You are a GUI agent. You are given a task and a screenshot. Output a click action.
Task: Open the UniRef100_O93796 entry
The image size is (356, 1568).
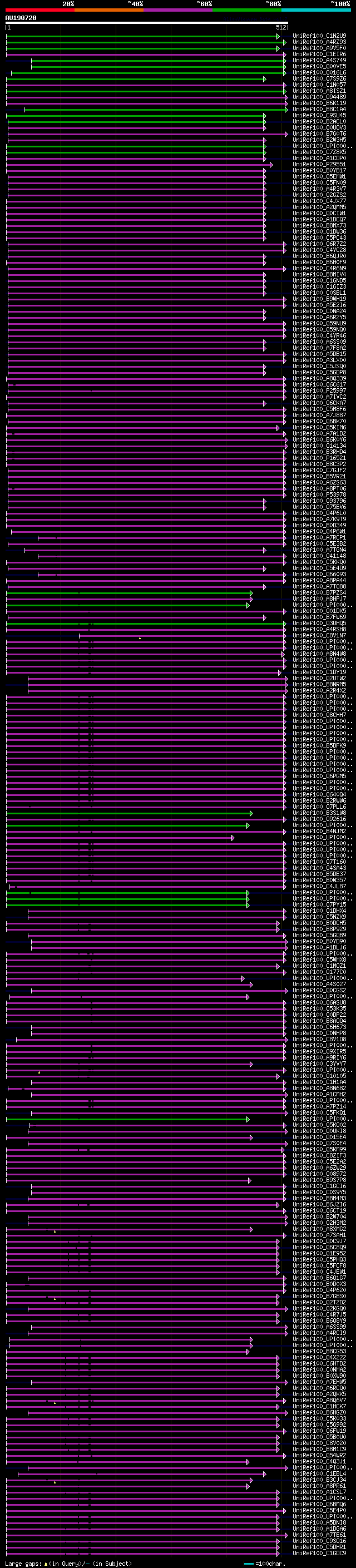pos(319,501)
